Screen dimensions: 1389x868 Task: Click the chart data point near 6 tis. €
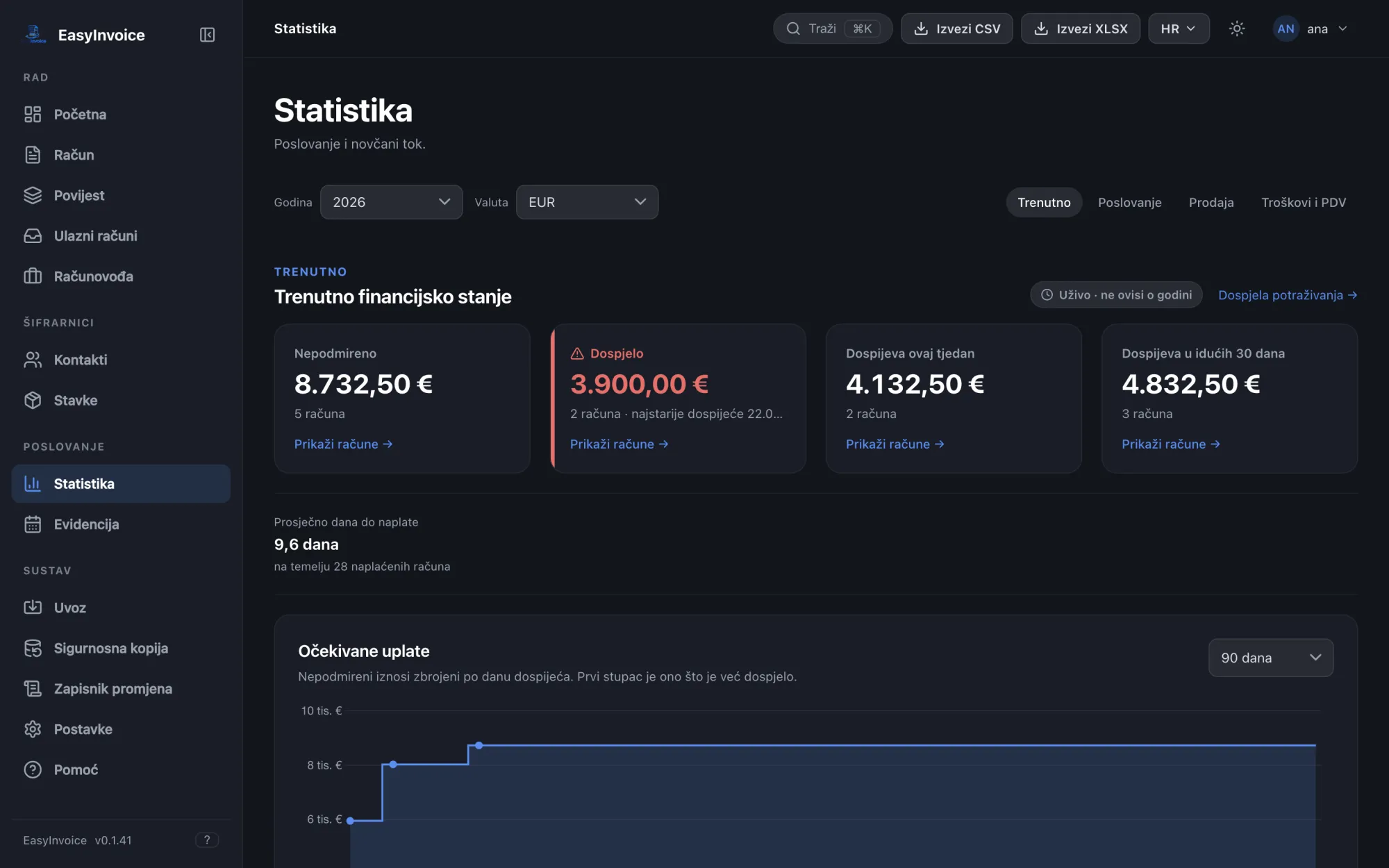coord(351,821)
